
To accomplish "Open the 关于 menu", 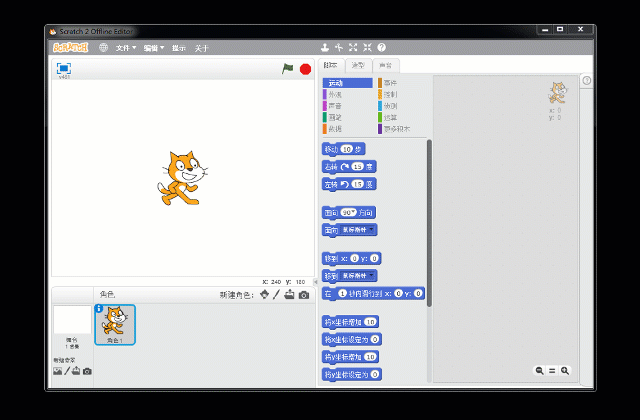I will click(x=202, y=48).
